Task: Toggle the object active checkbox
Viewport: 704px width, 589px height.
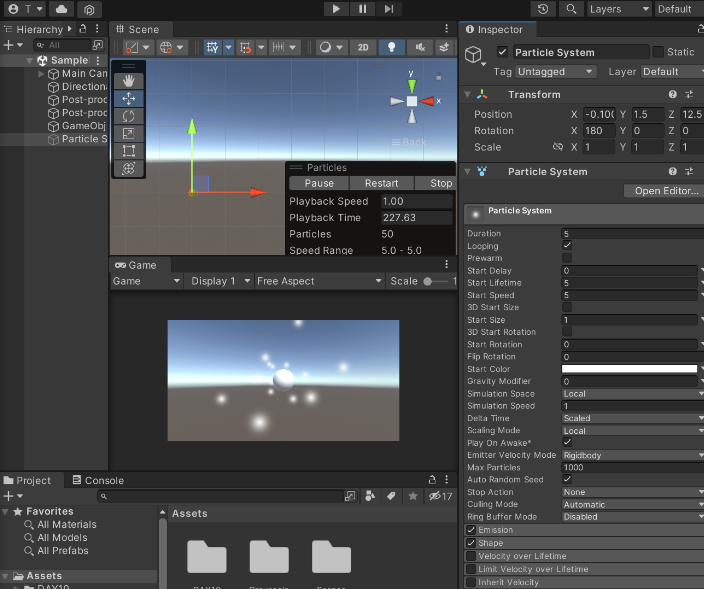Action: click(x=502, y=52)
